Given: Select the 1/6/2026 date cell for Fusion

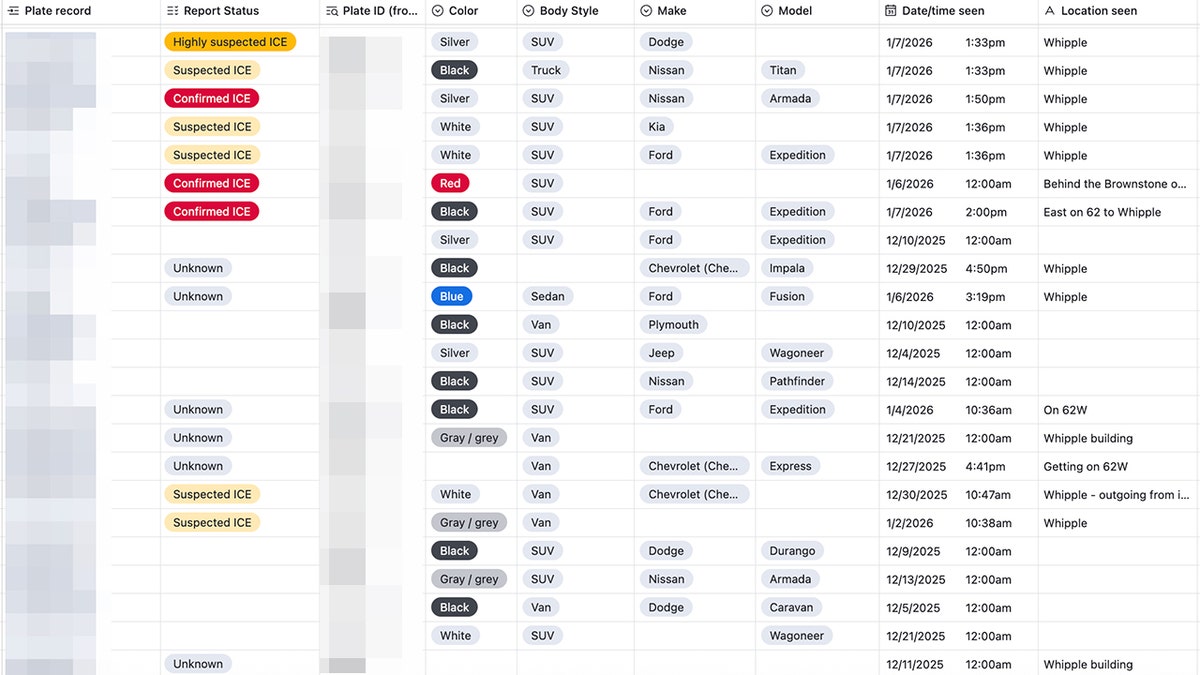Looking at the screenshot, I should click(909, 296).
